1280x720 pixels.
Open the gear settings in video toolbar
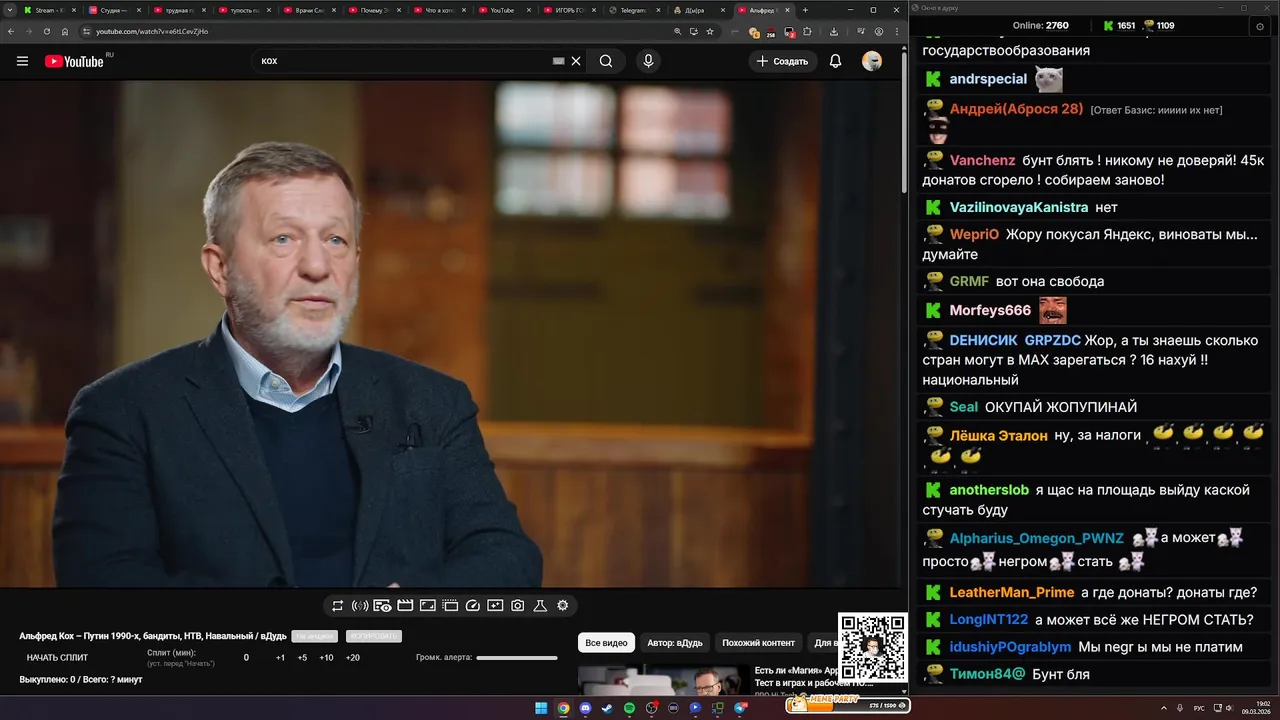pos(563,605)
